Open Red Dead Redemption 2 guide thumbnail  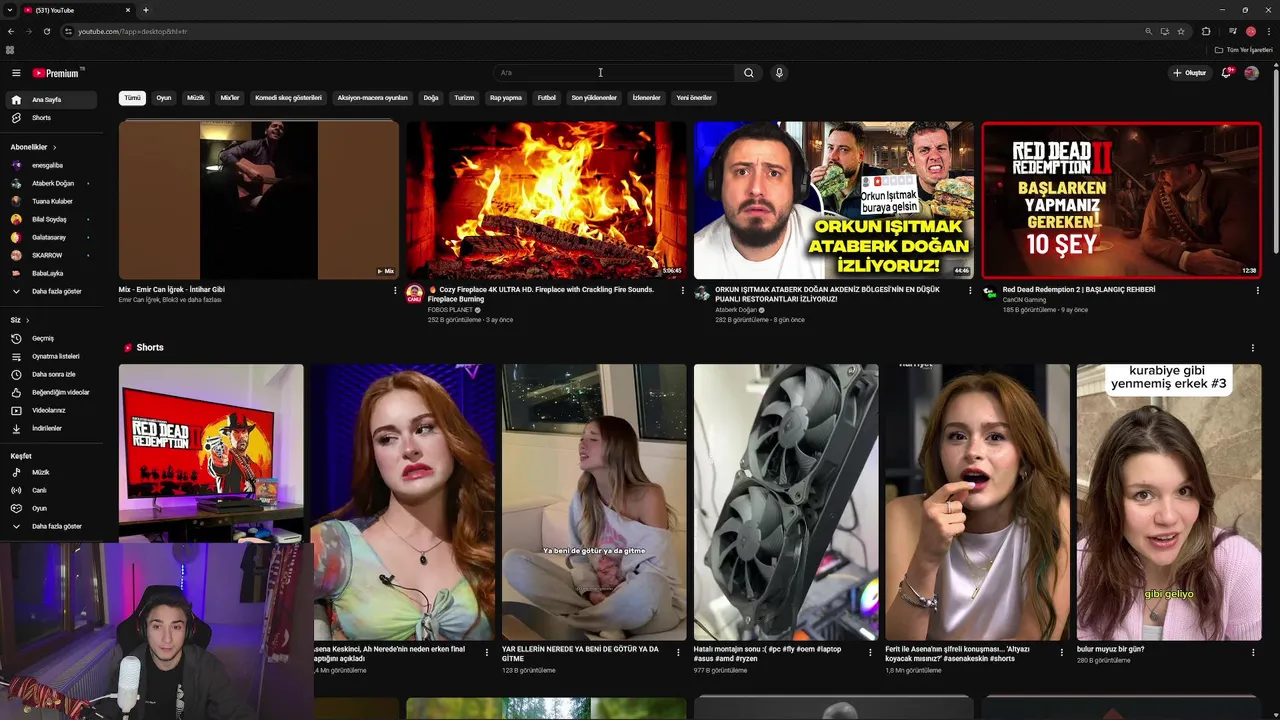point(1121,200)
